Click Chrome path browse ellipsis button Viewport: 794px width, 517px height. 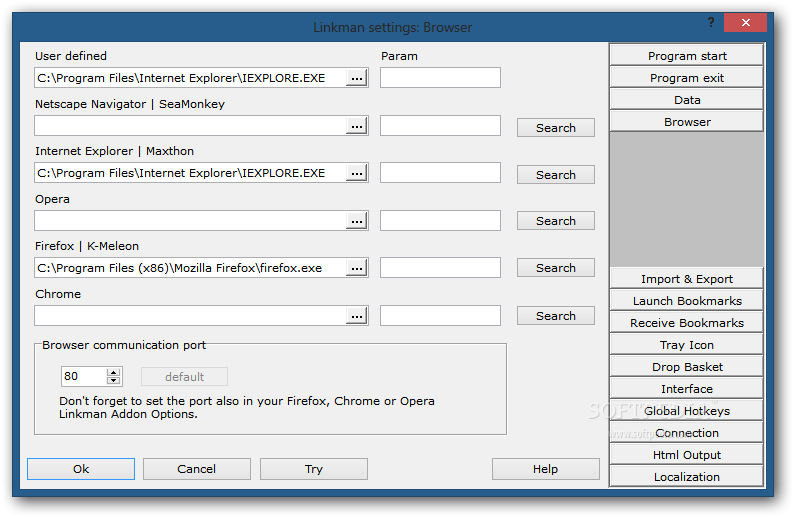click(x=357, y=316)
